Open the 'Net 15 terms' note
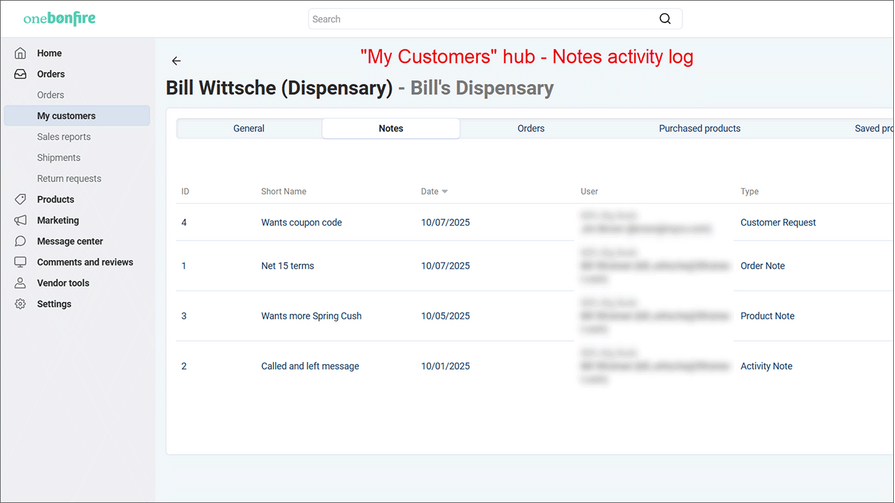The width and height of the screenshot is (895, 503). point(287,266)
